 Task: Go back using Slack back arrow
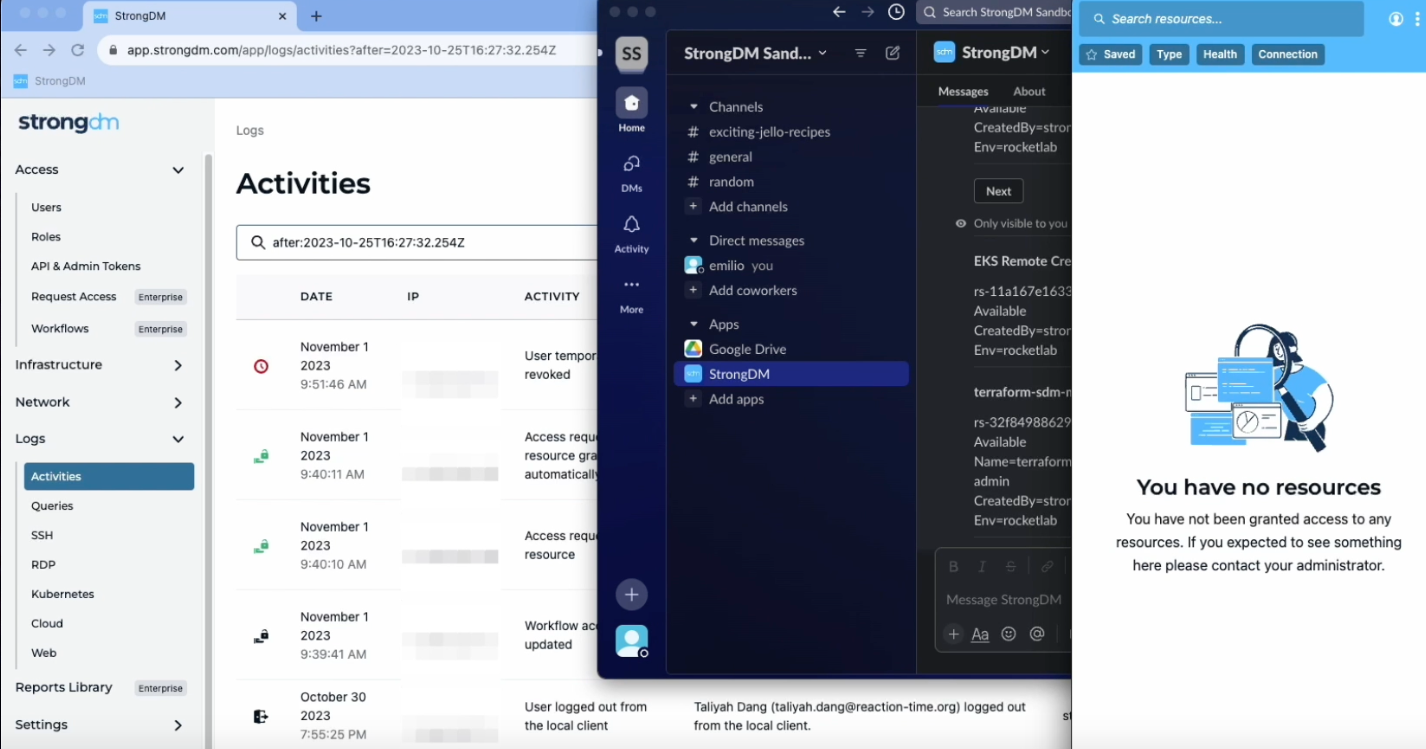point(839,12)
